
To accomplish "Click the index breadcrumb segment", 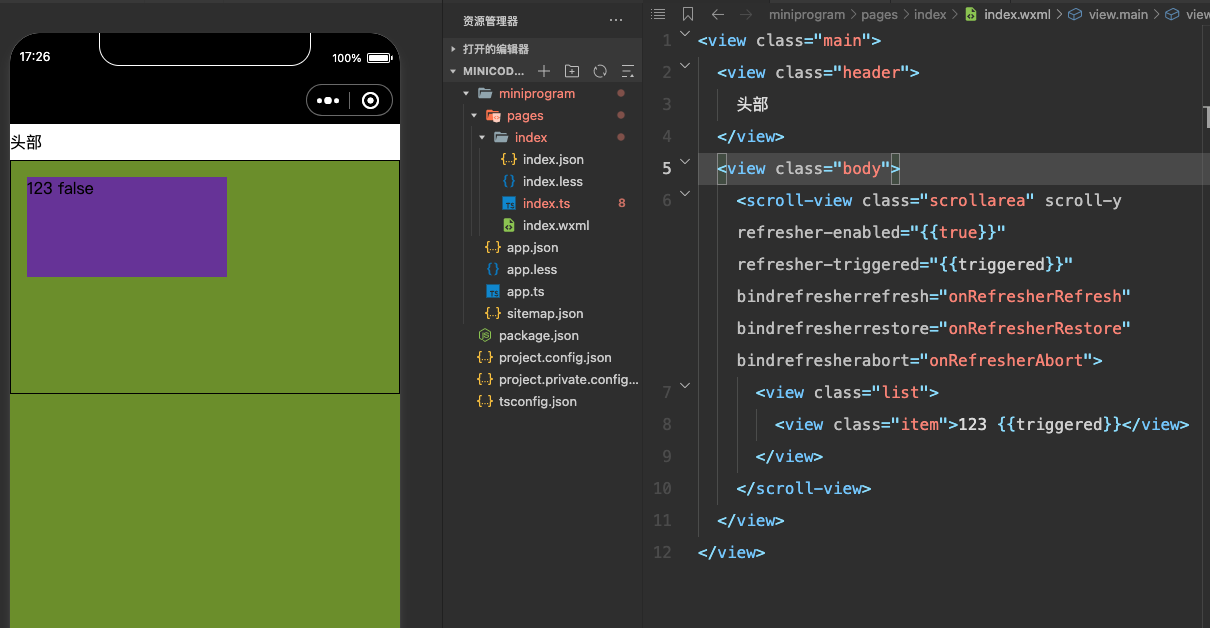I will coord(930,14).
